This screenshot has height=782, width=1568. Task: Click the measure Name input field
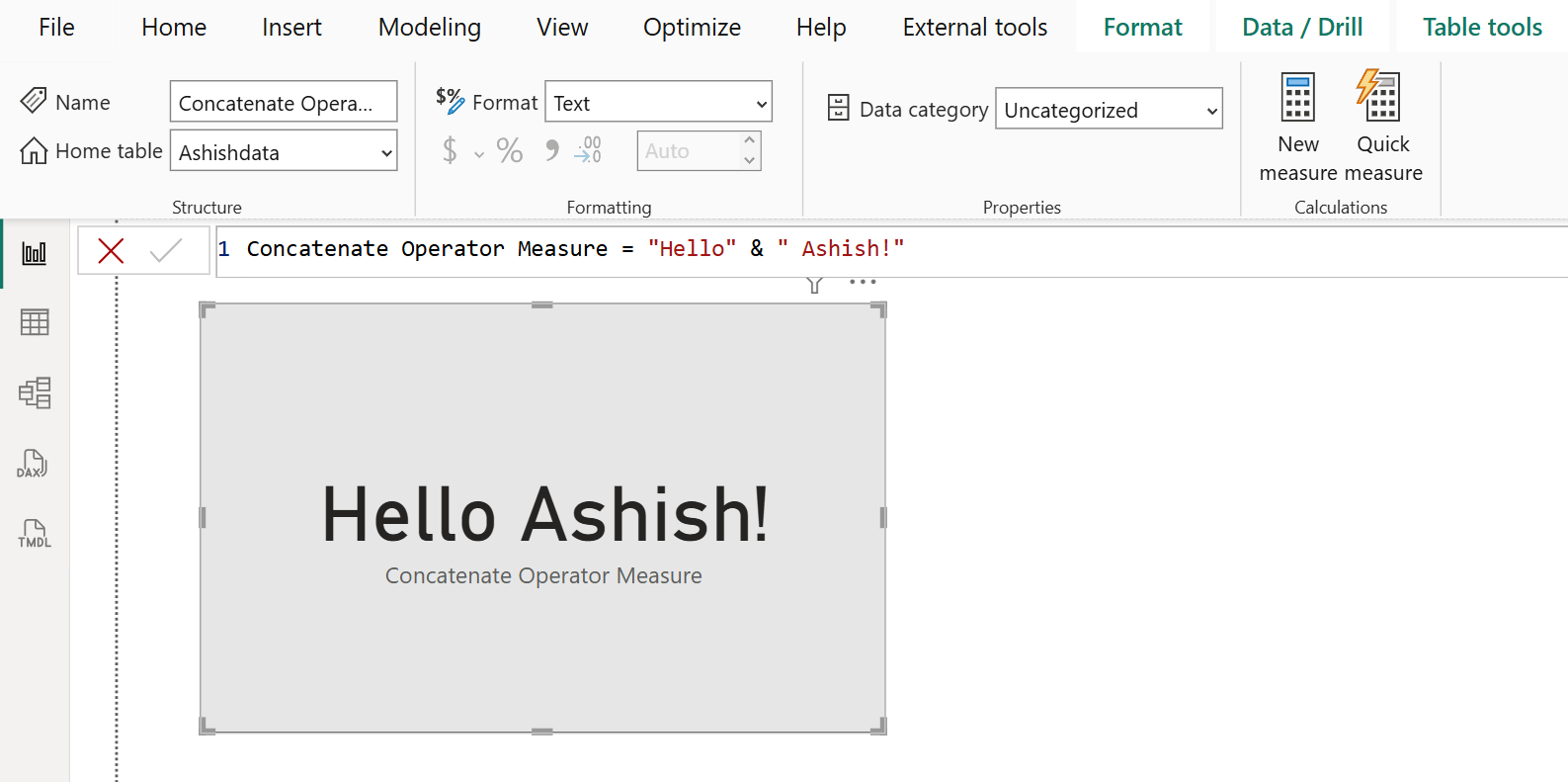pos(283,103)
